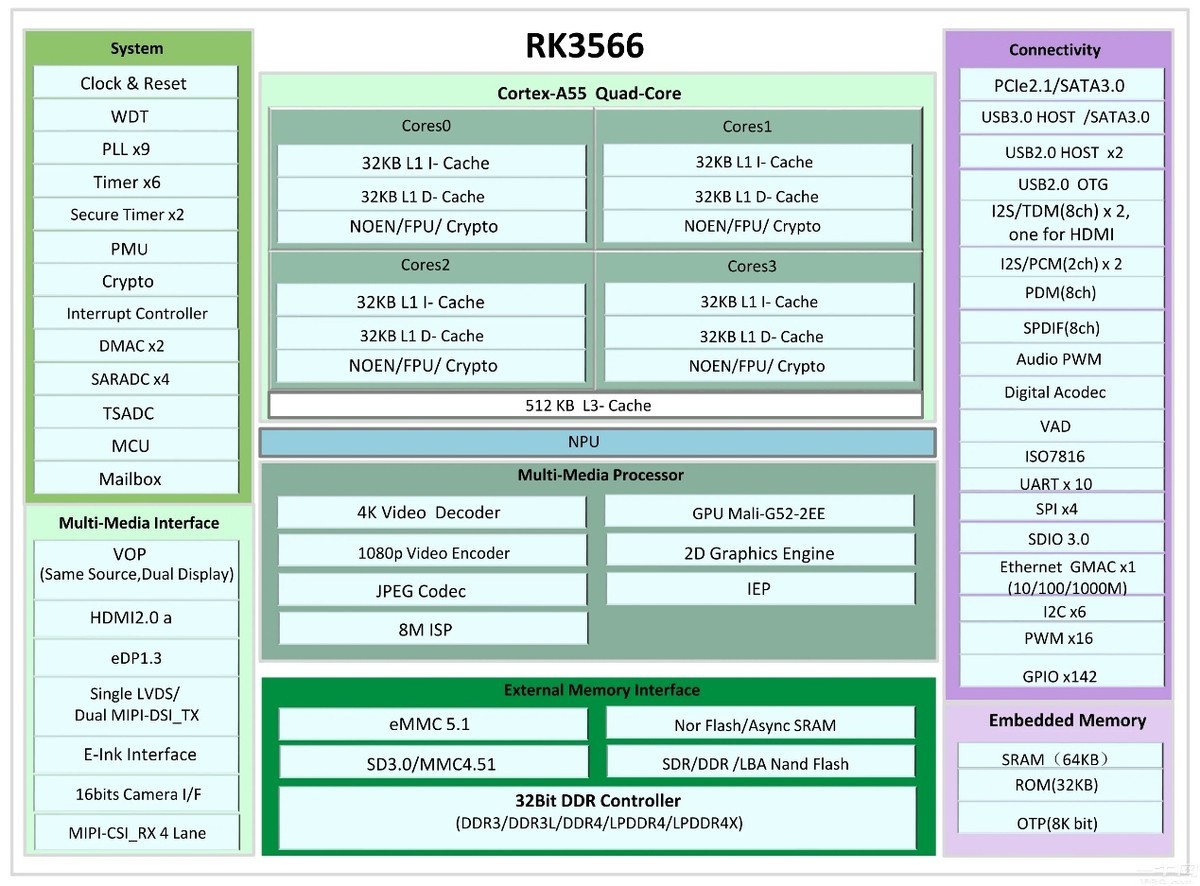The image size is (1200, 886).
Task: Click the HDMI2.0 a block
Action: (136, 618)
